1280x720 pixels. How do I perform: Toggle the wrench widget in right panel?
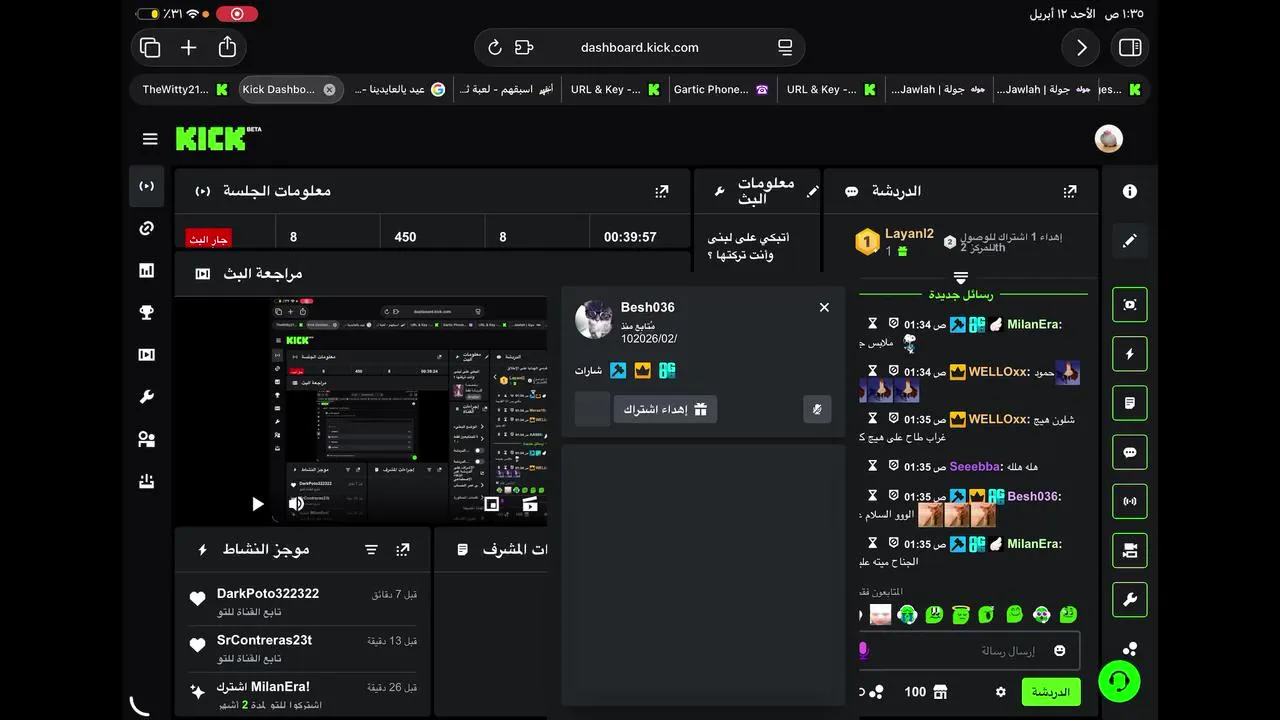pyautogui.click(x=1130, y=600)
